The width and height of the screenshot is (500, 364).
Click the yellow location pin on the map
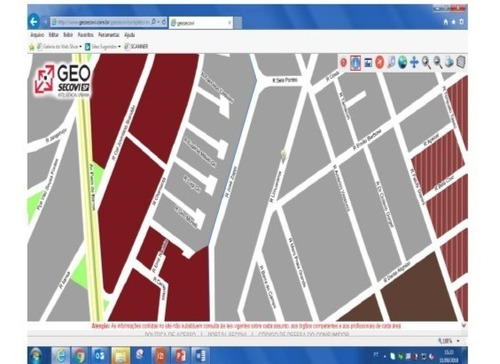point(283,155)
